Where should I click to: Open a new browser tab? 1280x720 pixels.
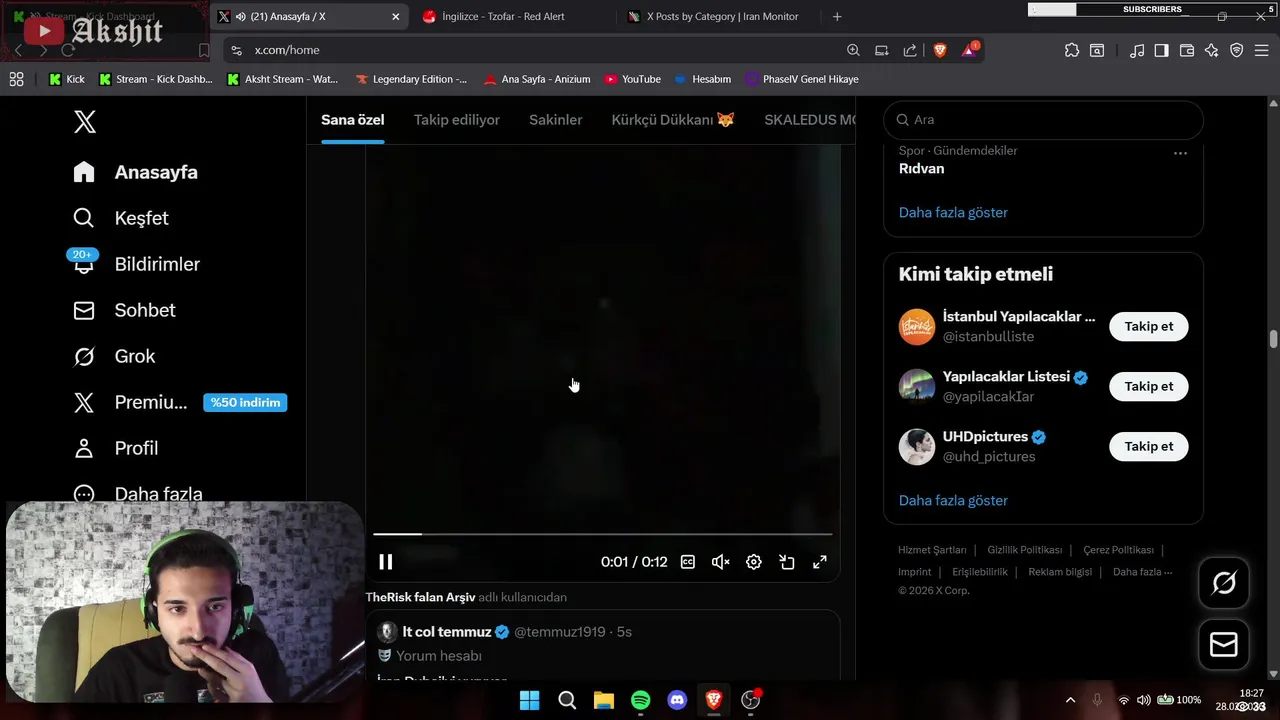pyautogui.click(x=837, y=16)
